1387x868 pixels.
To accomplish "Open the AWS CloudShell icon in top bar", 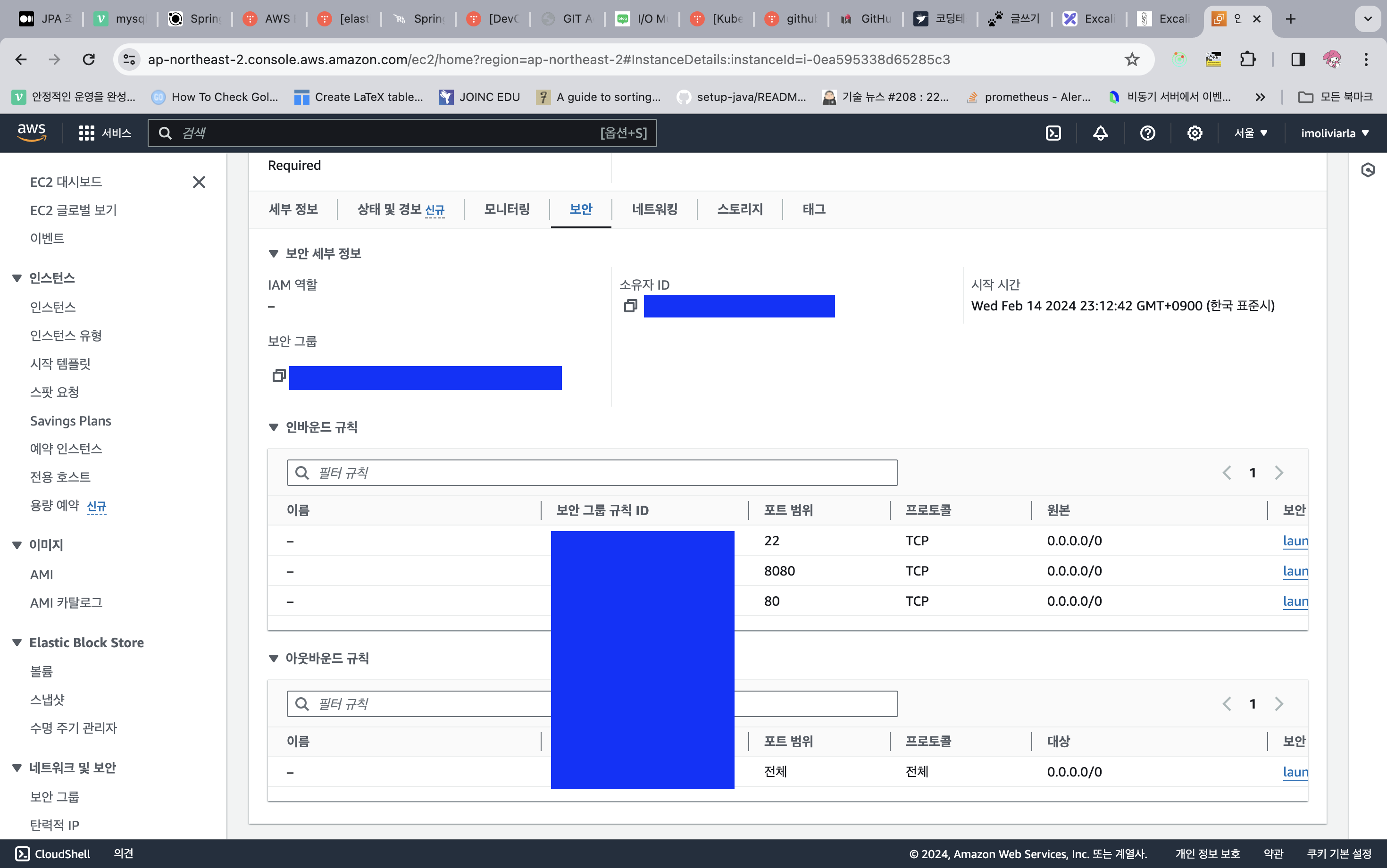I will [x=1053, y=133].
